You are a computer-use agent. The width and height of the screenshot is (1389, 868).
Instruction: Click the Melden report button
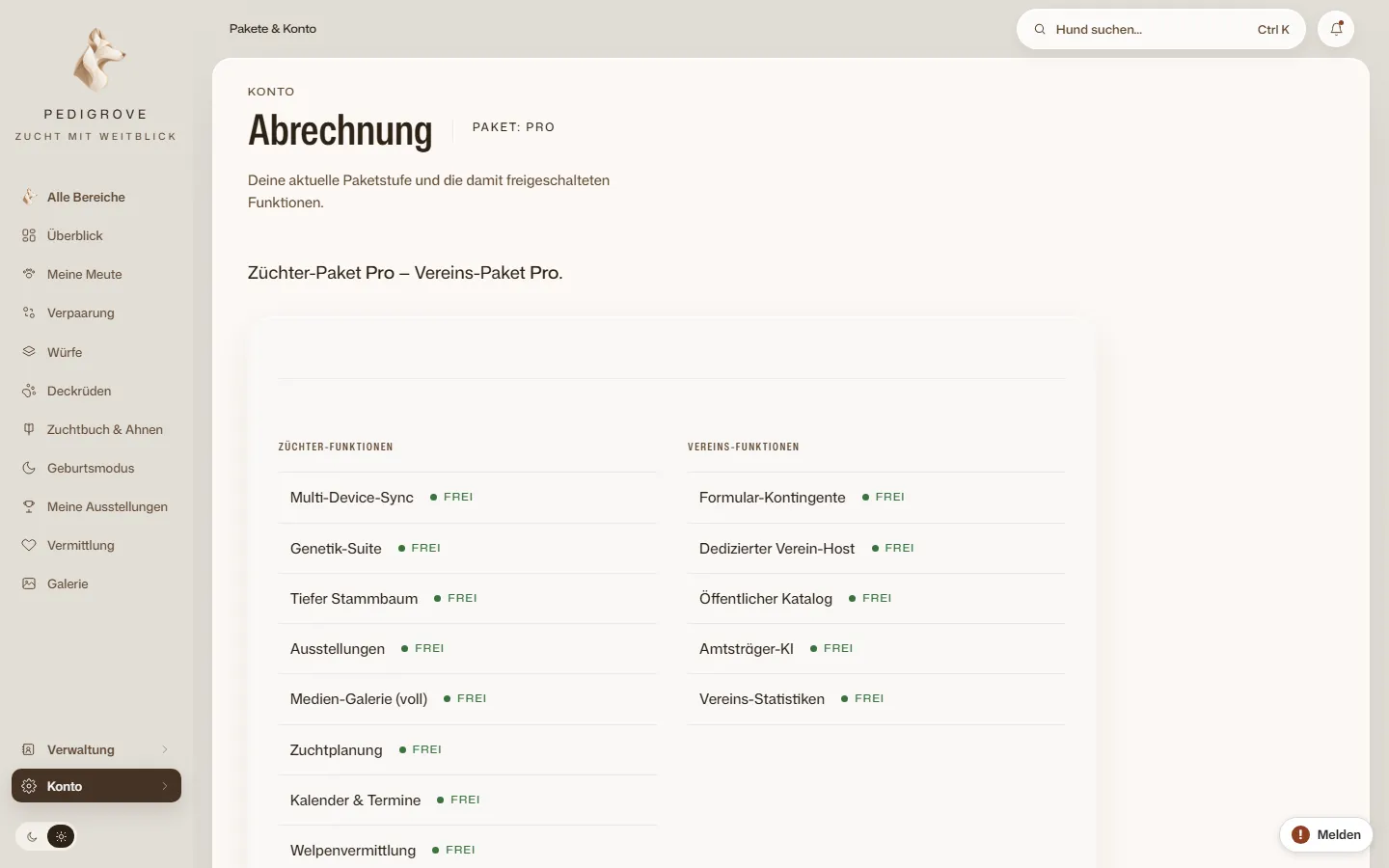(1326, 835)
